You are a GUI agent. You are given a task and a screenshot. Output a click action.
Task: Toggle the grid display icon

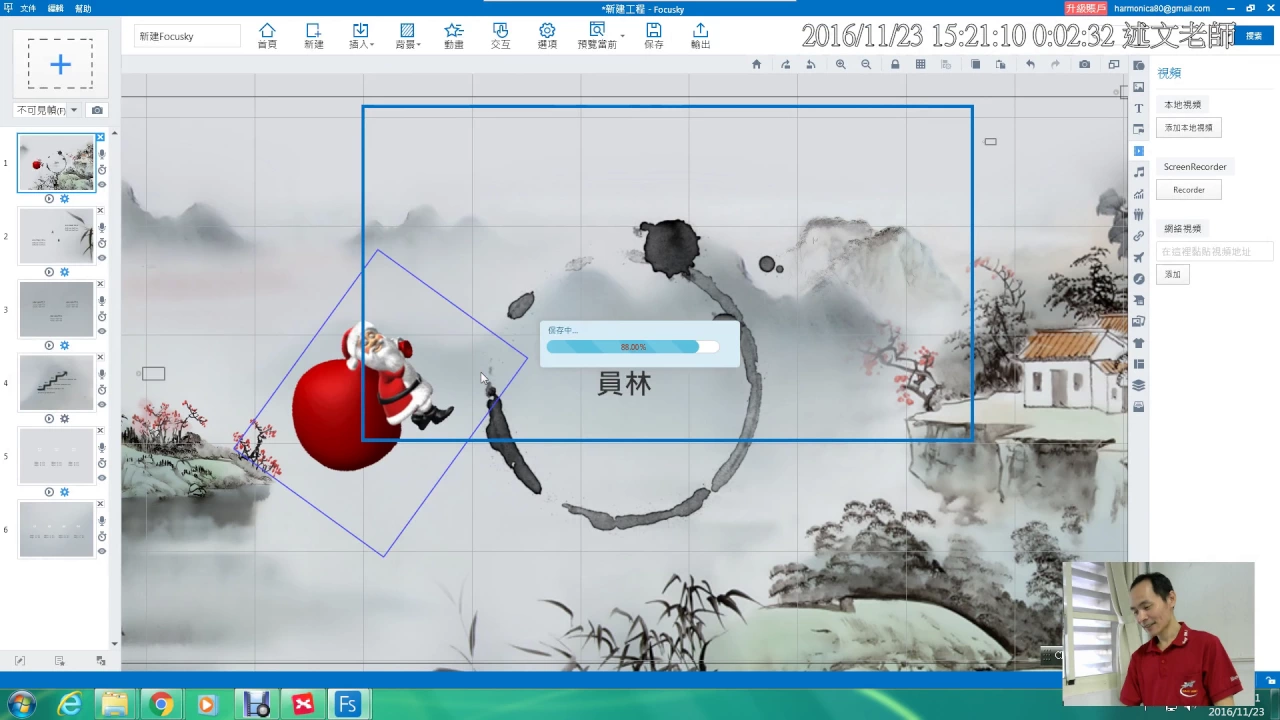click(920, 64)
